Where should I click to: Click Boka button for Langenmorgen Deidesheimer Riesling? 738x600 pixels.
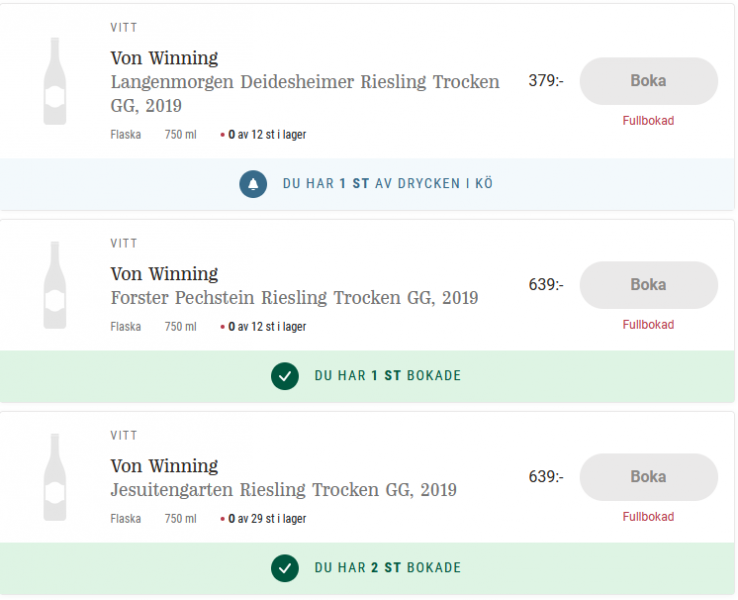click(649, 81)
